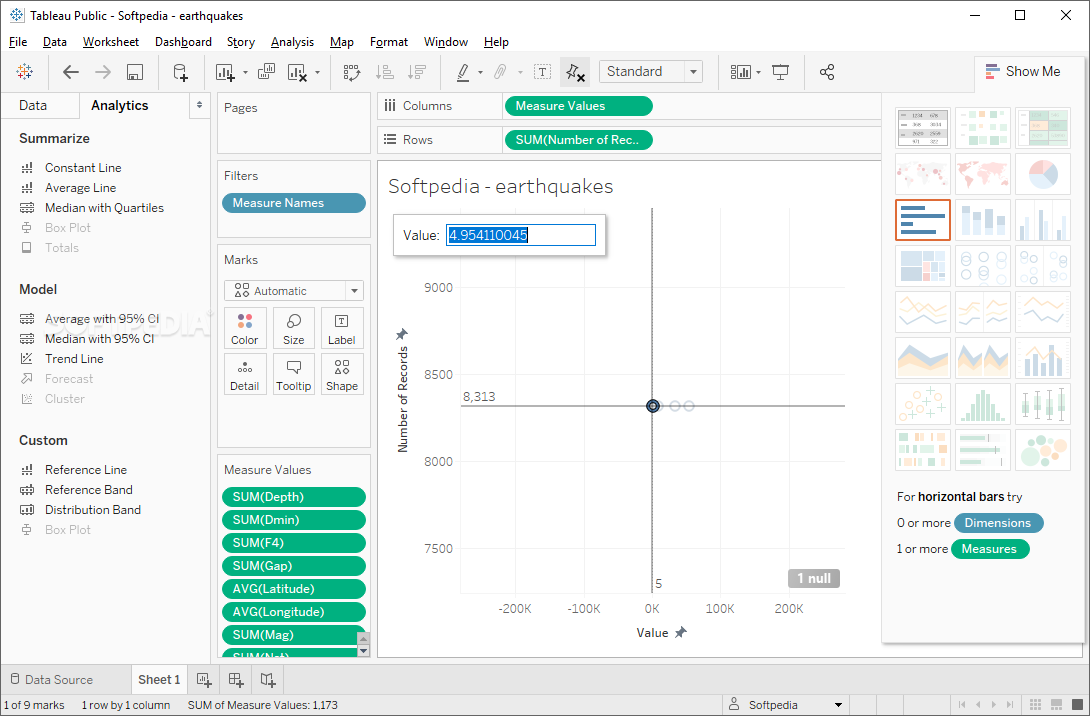
Task: Click the Show/hide cards icon
Action: 740,72
